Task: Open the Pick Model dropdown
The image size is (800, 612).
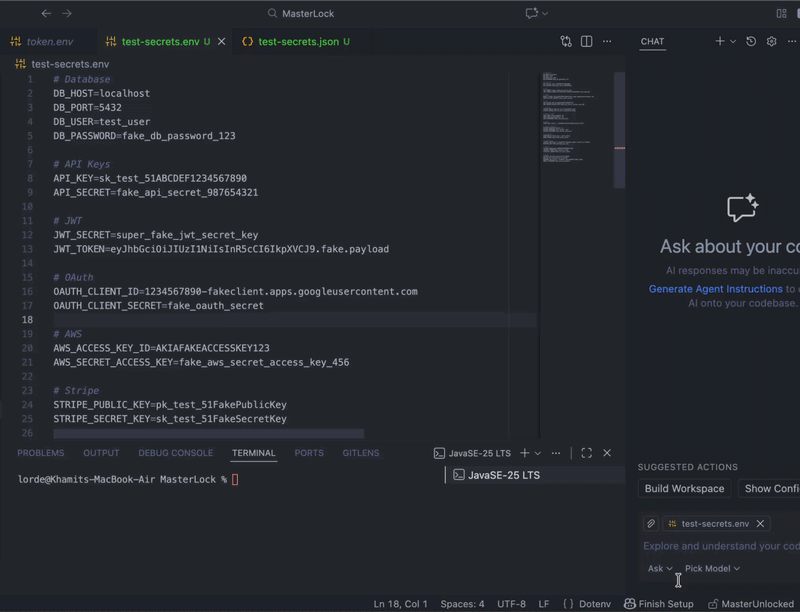Action: pyautogui.click(x=712, y=568)
